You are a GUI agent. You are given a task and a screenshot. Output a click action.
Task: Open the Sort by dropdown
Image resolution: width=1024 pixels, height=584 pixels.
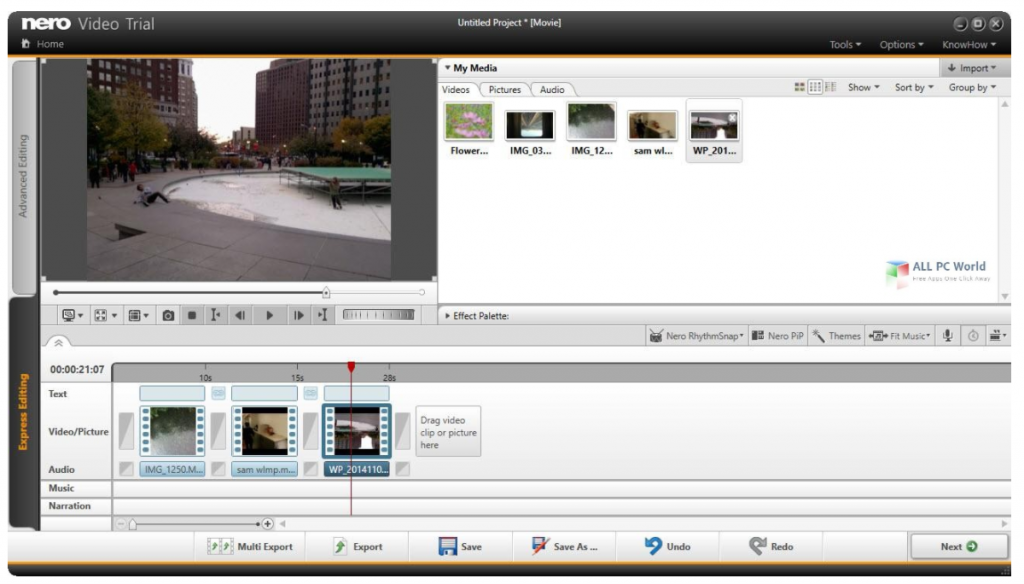click(914, 87)
